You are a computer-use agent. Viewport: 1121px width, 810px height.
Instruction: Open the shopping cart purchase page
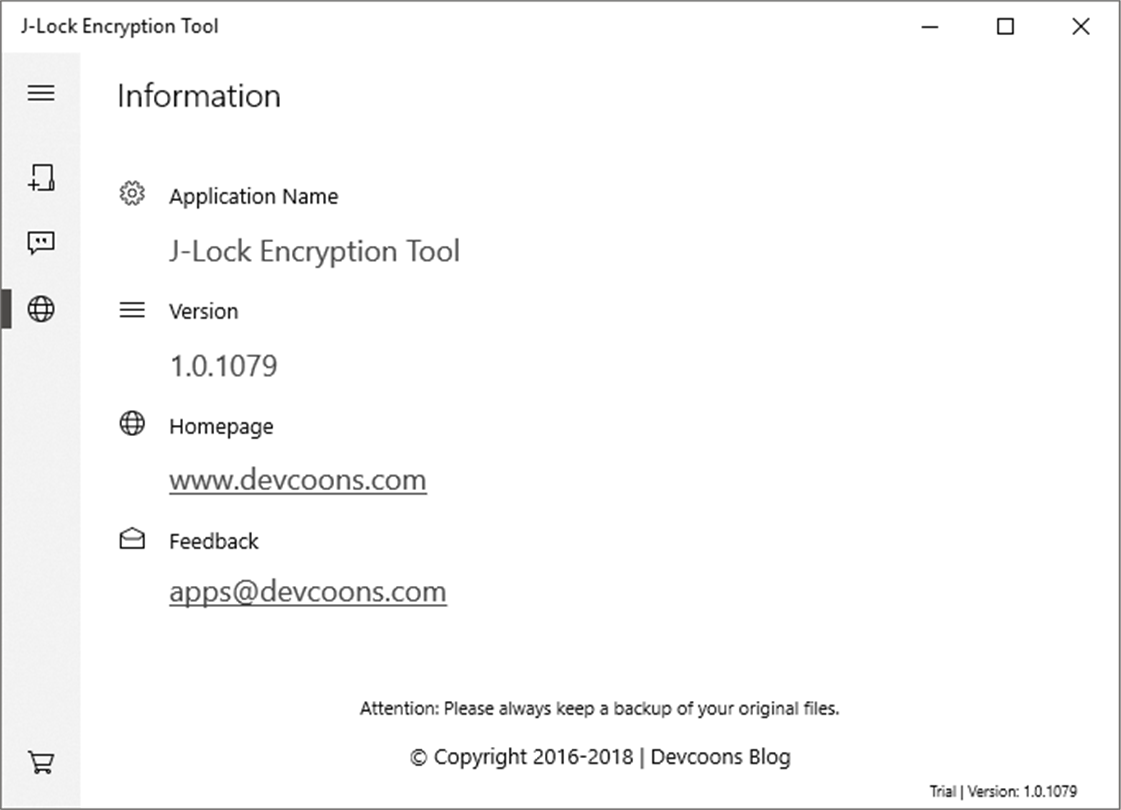(x=41, y=764)
